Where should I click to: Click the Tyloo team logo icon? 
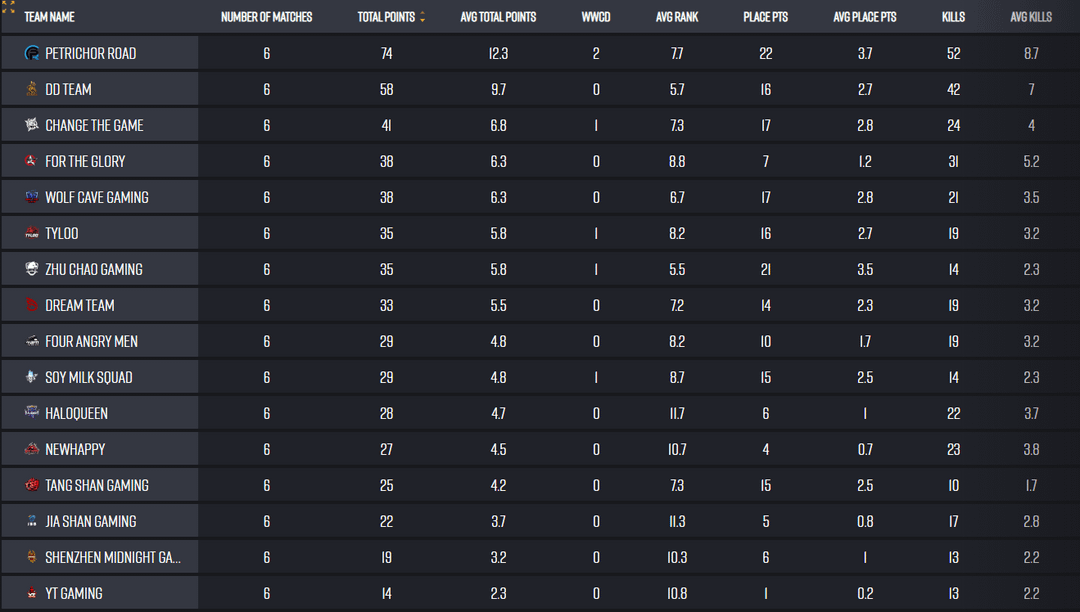point(33,233)
